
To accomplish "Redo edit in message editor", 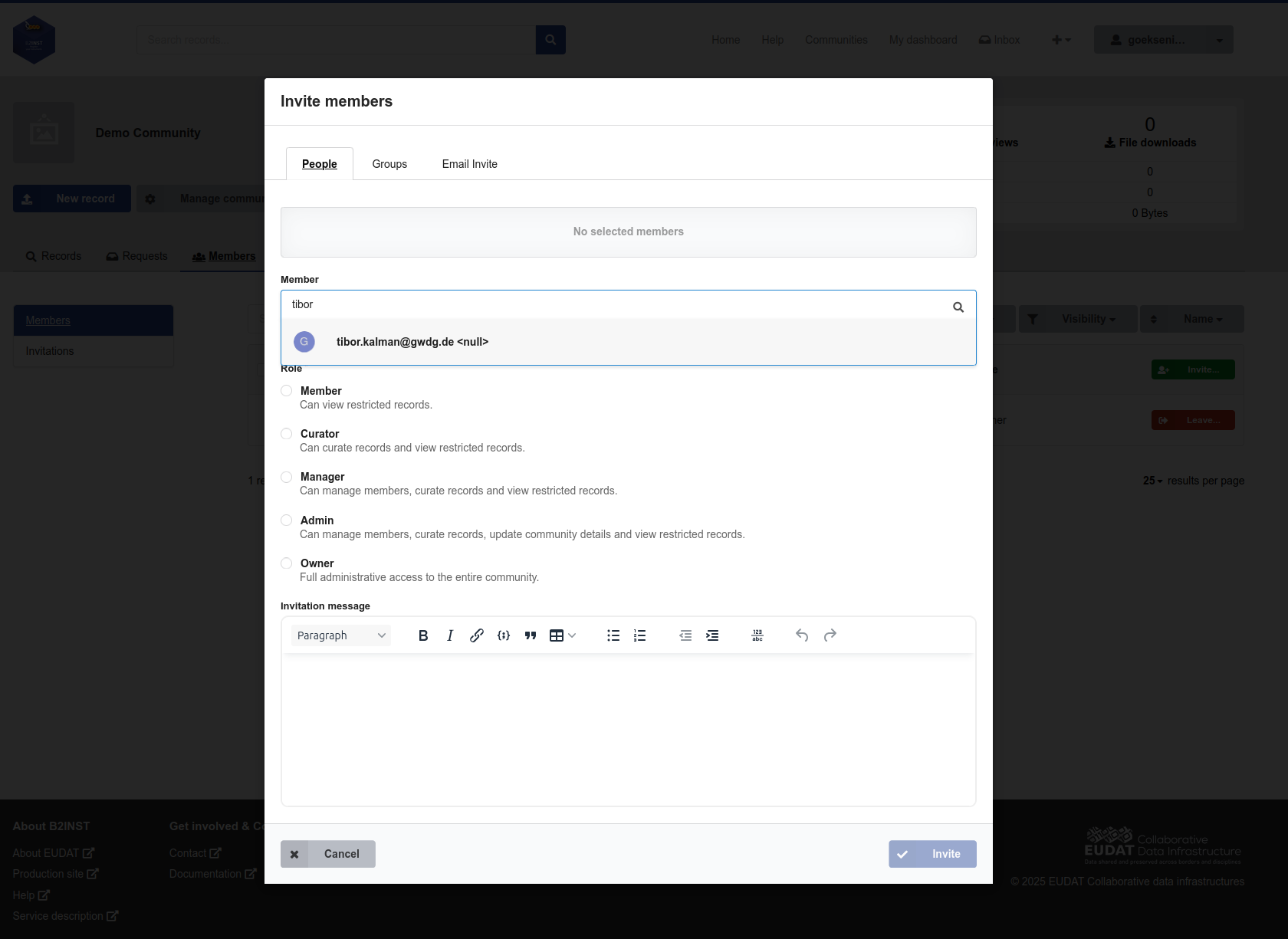I will pos(830,635).
